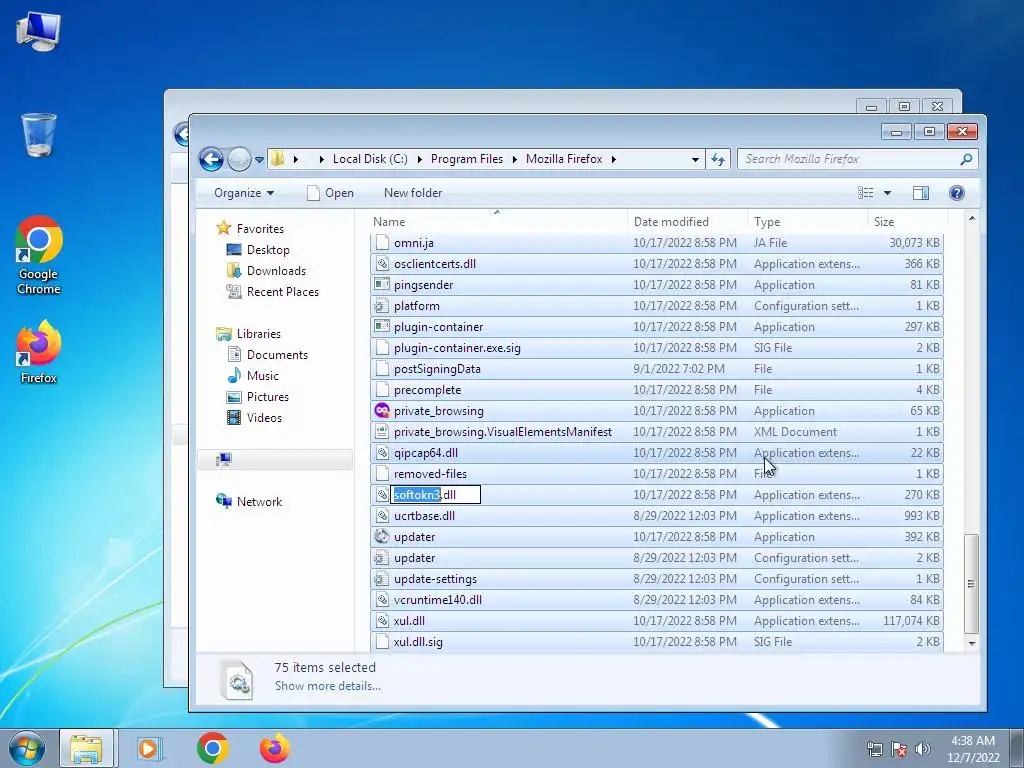Select the updater application icon

click(x=381, y=537)
